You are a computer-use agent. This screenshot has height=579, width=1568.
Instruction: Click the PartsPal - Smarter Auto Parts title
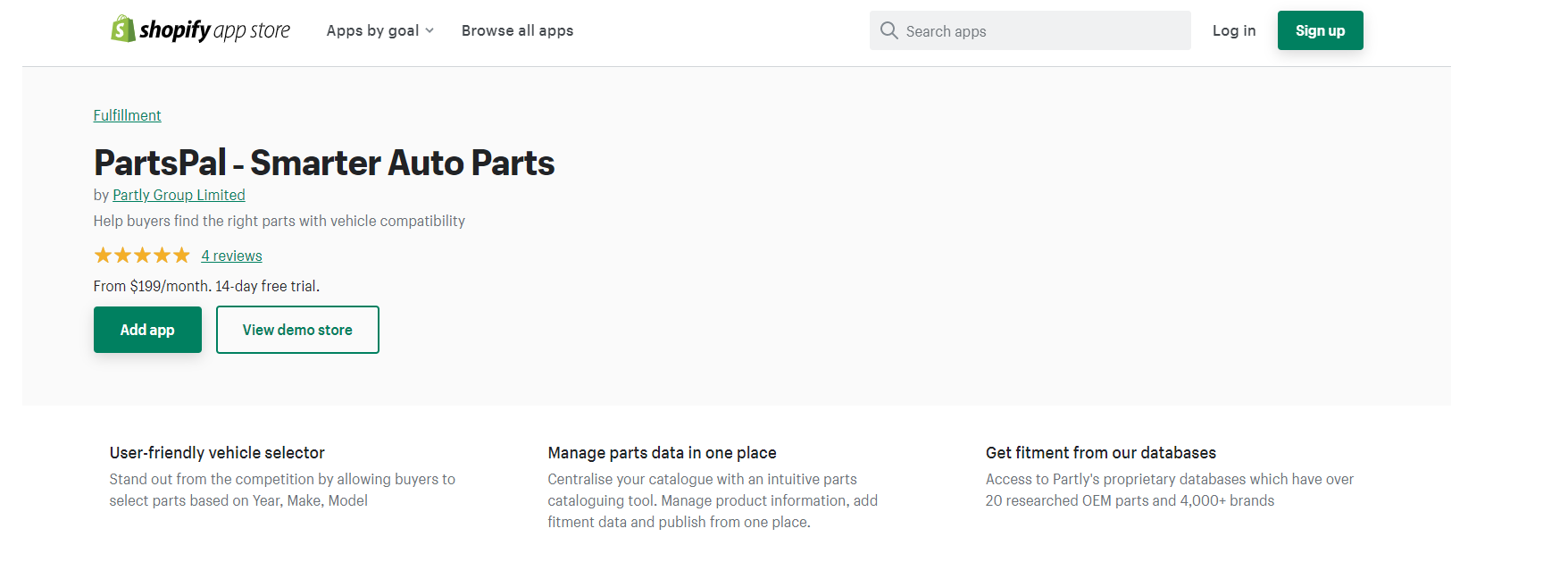coord(324,163)
